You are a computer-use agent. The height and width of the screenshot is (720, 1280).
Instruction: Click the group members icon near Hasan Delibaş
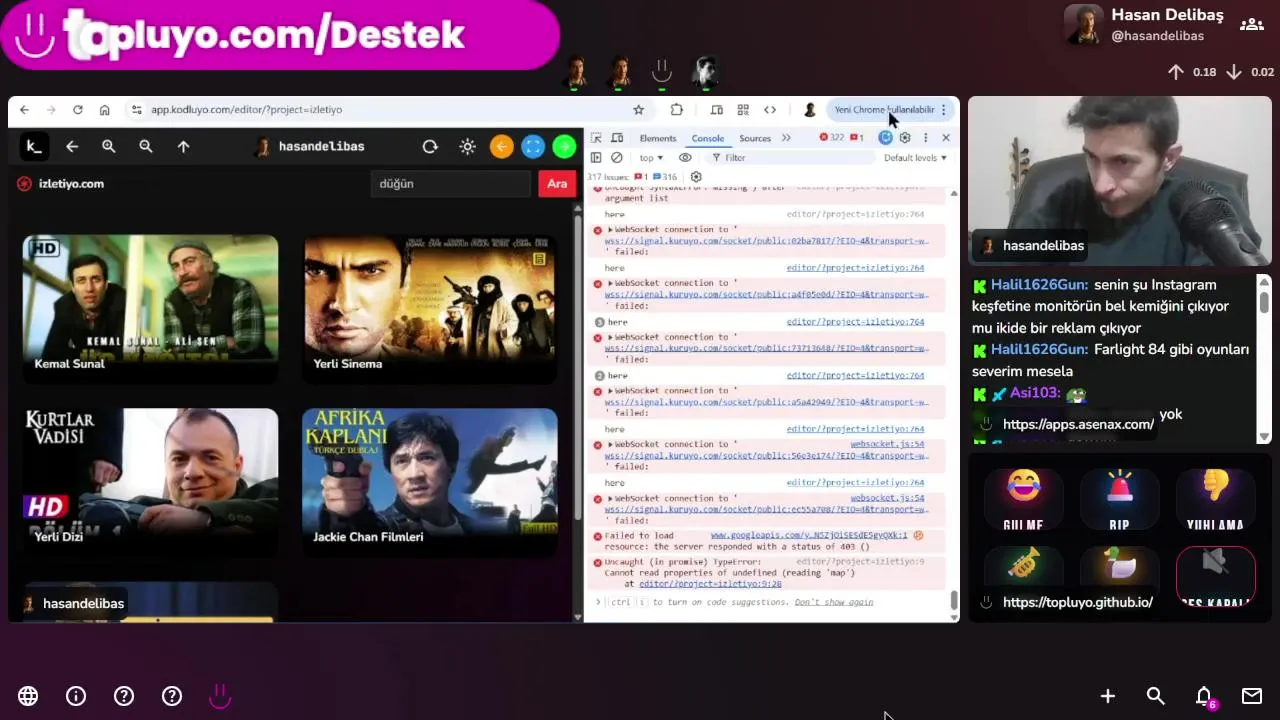(x=1251, y=25)
